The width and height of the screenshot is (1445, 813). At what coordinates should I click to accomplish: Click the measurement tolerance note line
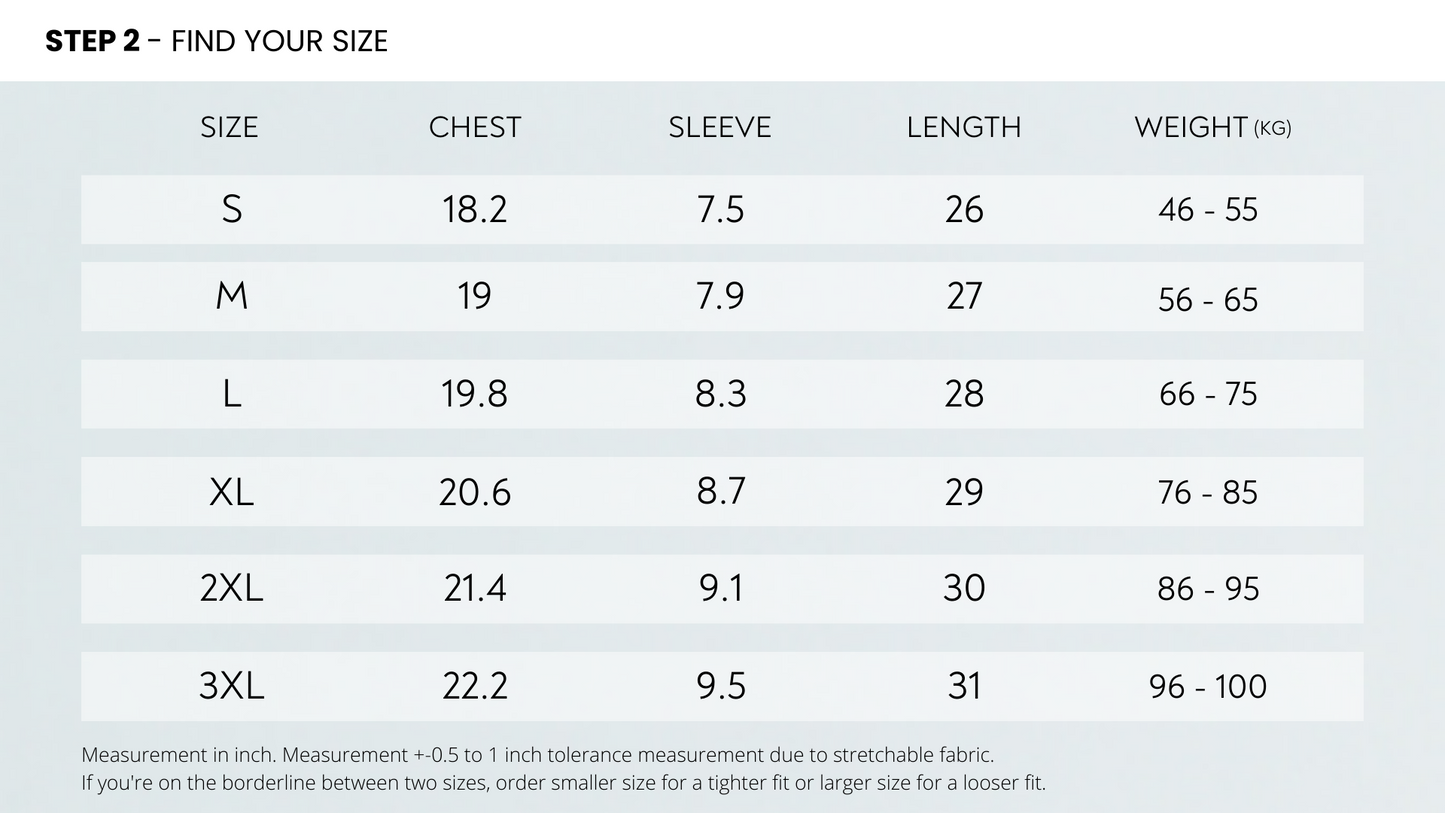tap(537, 755)
